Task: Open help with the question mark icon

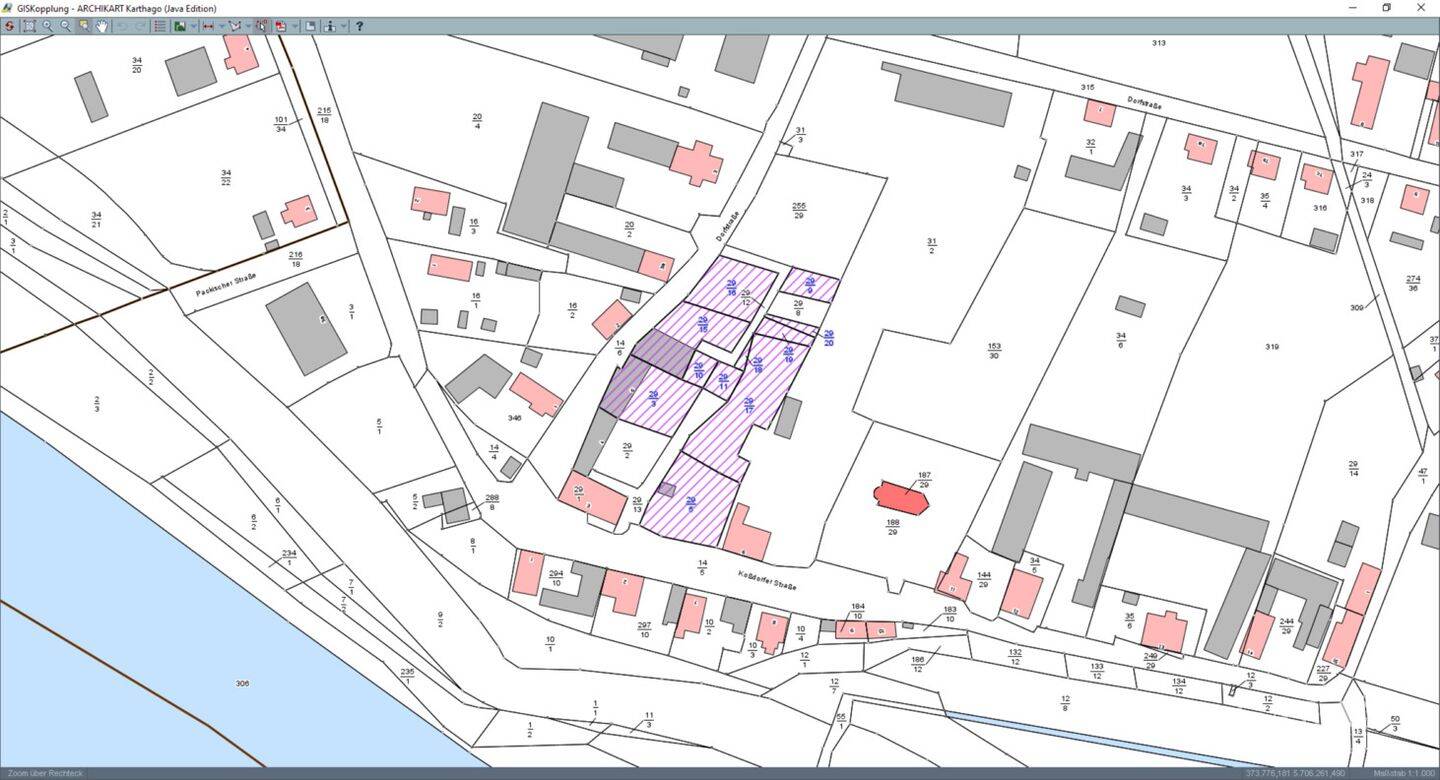Action: (x=359, y=26)
